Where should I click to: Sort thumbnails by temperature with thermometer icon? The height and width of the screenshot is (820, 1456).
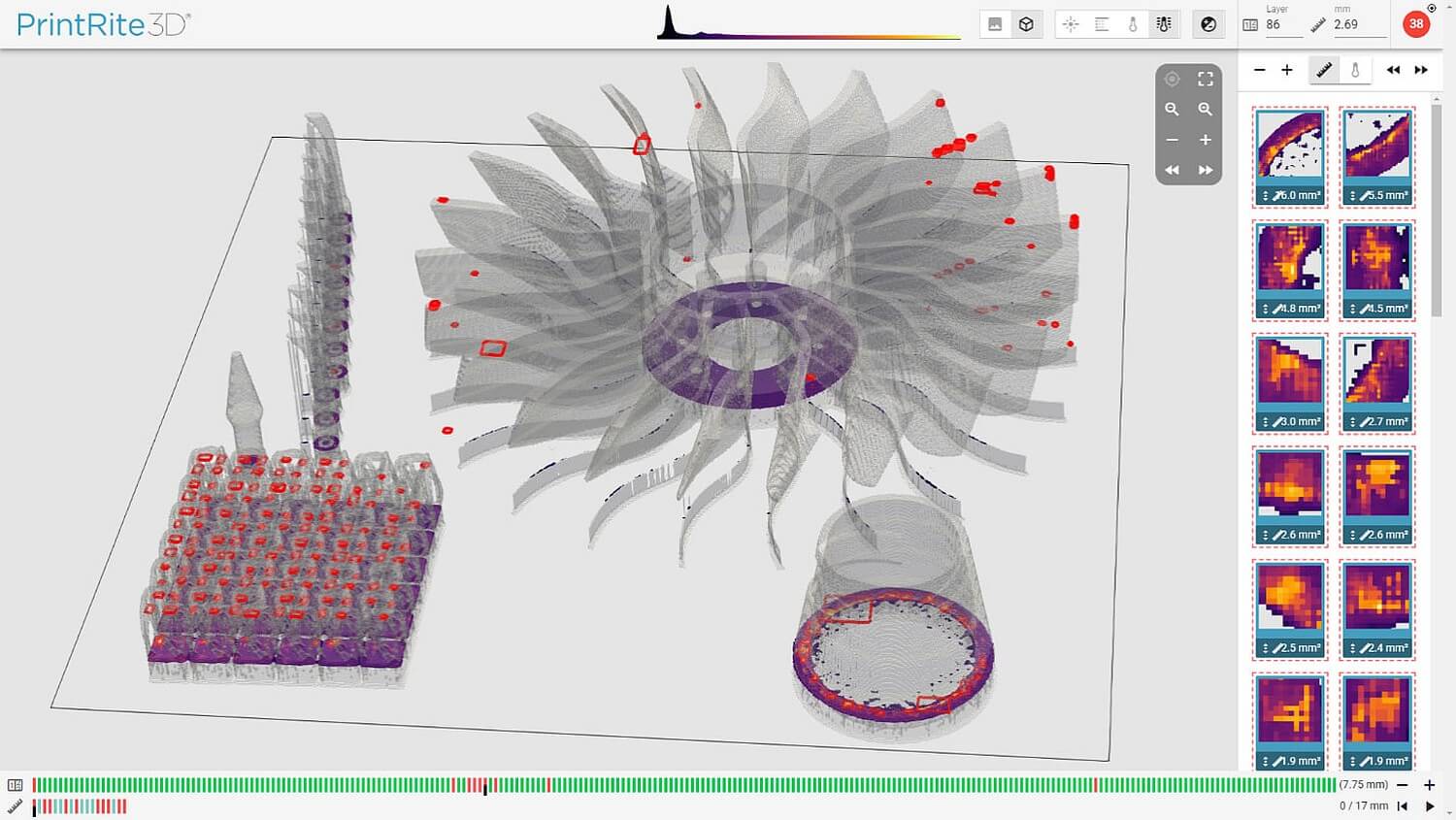[x=1355, y=70]
